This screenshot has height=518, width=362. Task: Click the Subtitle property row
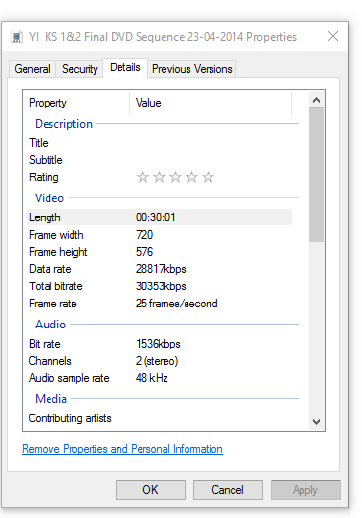tap(159, 160)
